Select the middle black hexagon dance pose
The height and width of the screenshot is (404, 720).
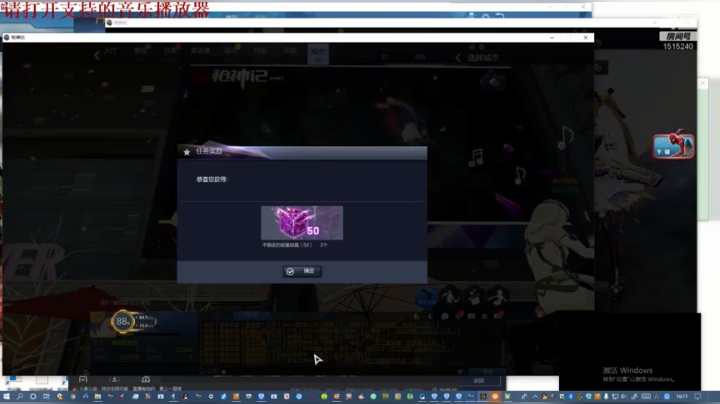pyautogui.click(x=474, y=297)
